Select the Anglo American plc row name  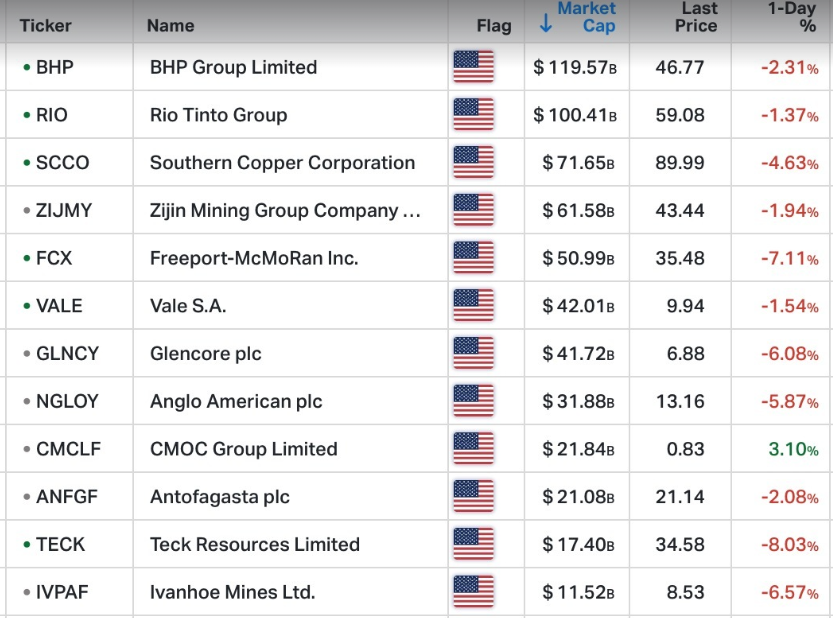tap(236, 401)
